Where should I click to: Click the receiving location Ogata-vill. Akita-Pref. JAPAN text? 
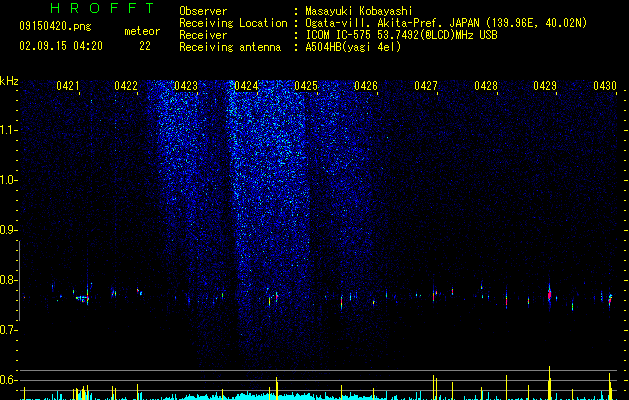pyautogui.click(x=446, y=23)
